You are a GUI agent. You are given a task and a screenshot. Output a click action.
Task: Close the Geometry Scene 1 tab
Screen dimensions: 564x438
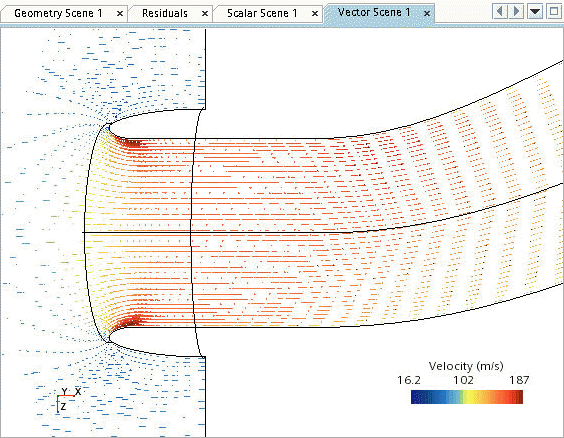click(120, 14)
